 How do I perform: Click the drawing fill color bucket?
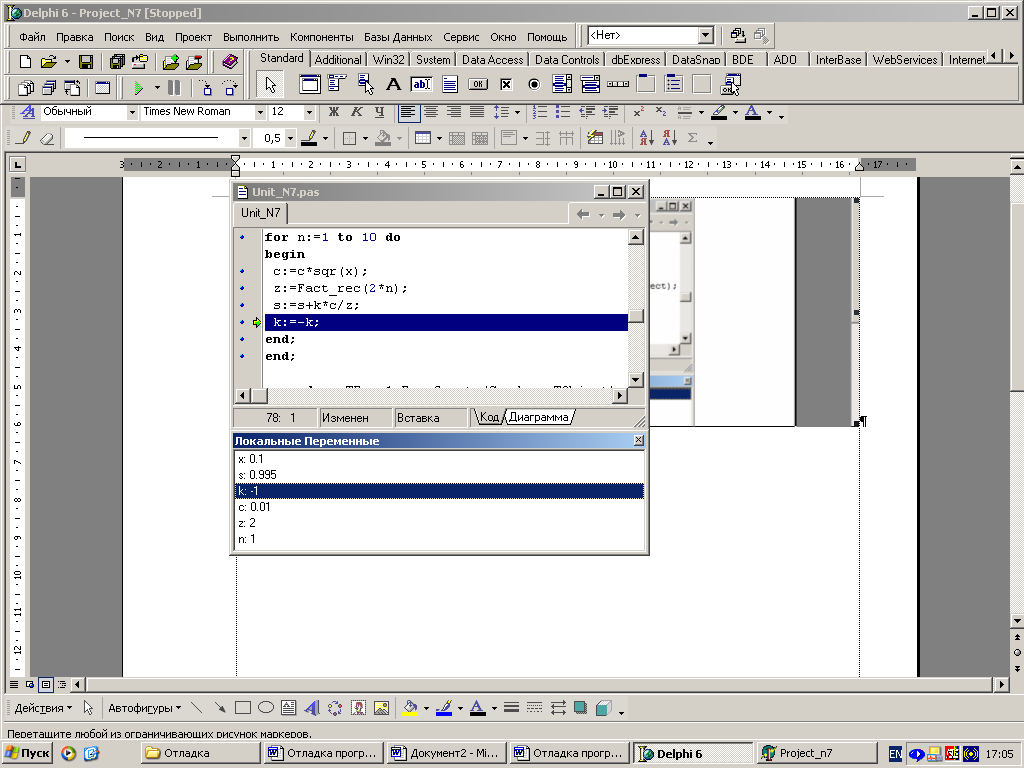click(x=410, y=708)
